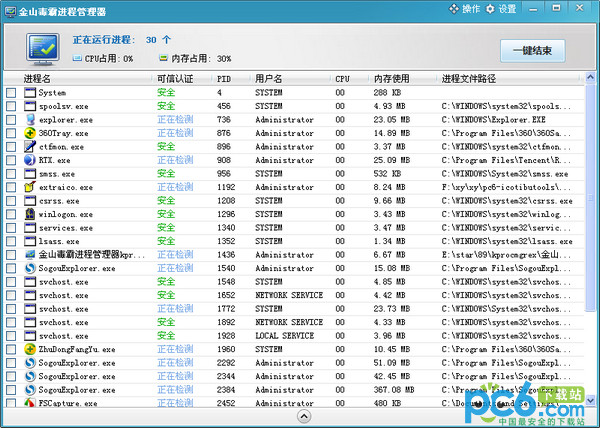
Task: Check the box for ctfmon.exe
Action: (x=11, y=147)
